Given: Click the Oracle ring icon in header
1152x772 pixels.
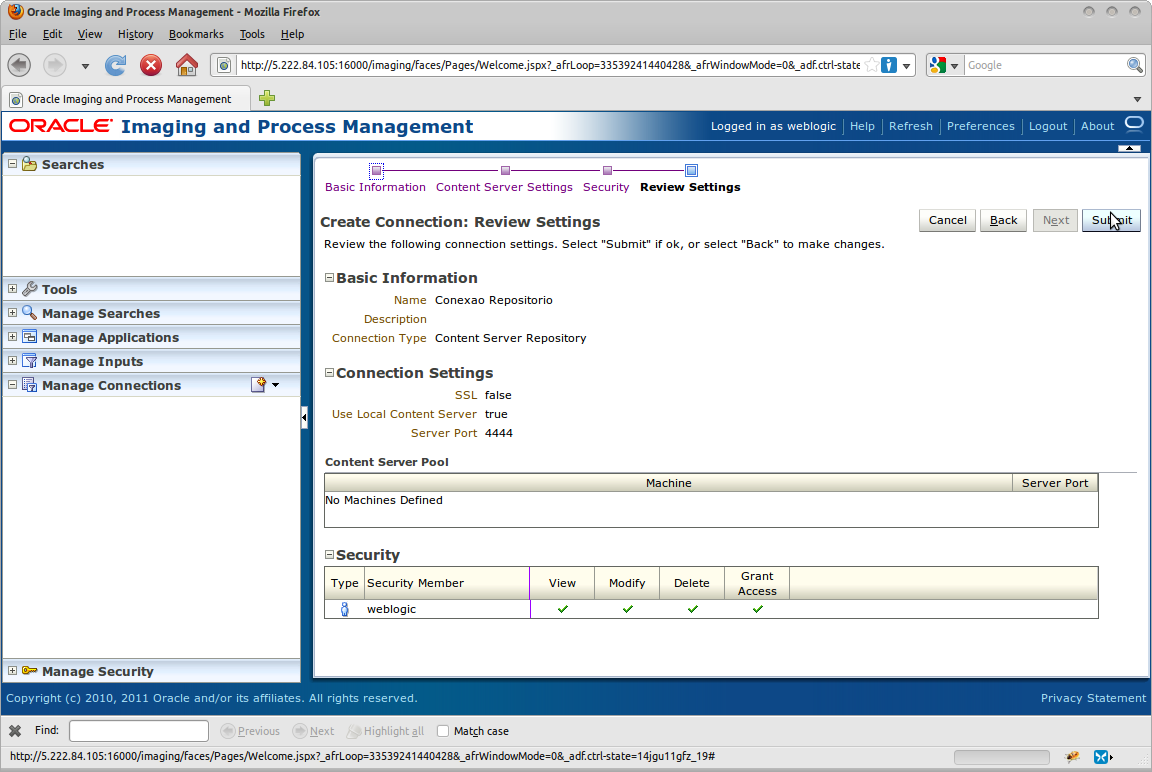Looking at the screenshot, I should (1134, 122).
